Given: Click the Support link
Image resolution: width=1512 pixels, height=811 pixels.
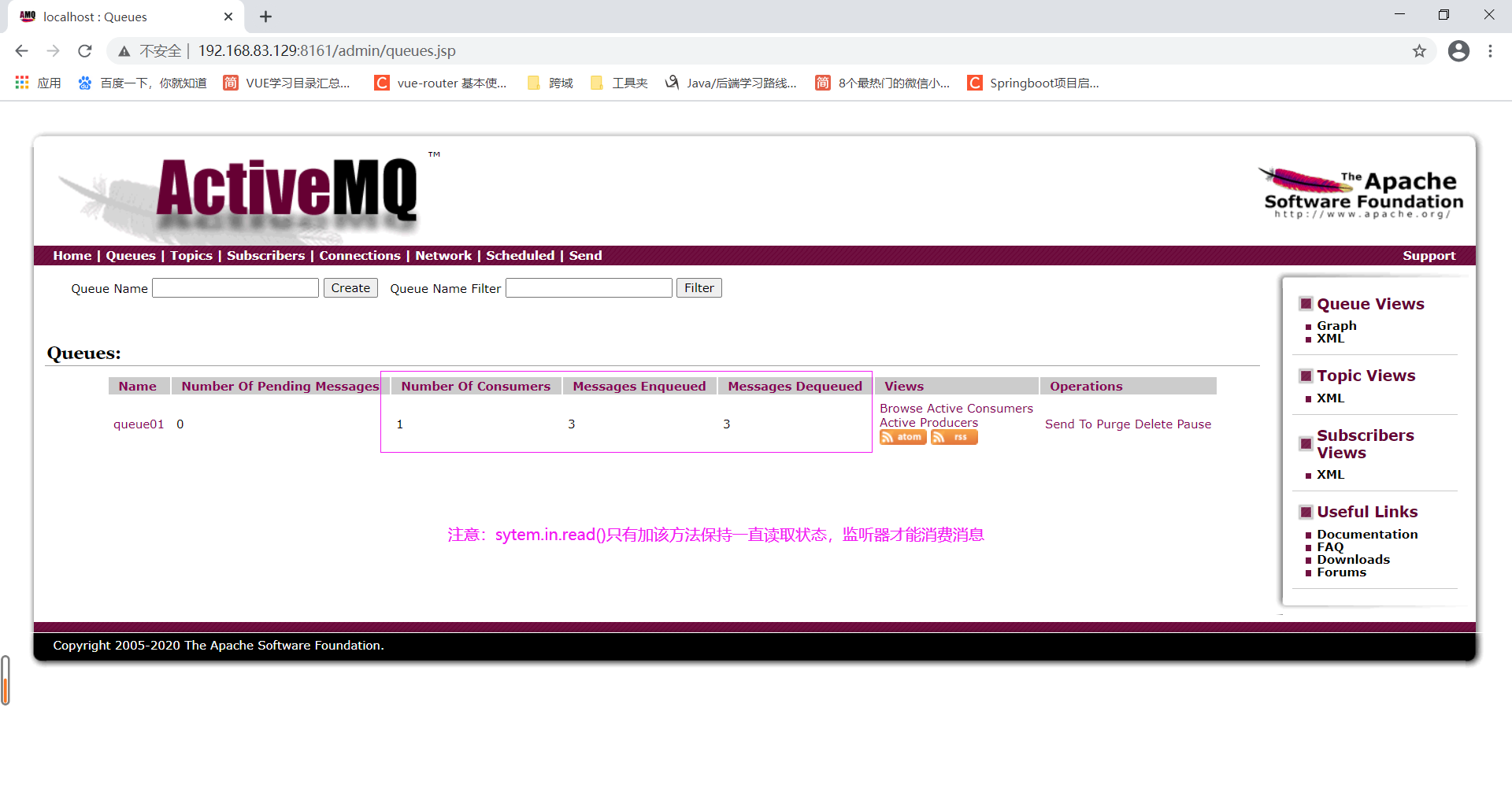Looking at the screenshot, I should [1429, 256].
